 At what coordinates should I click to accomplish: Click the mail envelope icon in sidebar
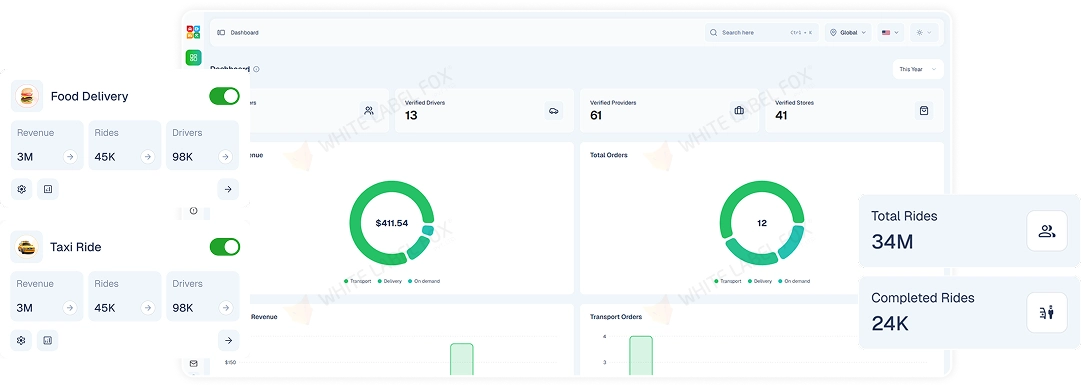[x=194, y=363]
